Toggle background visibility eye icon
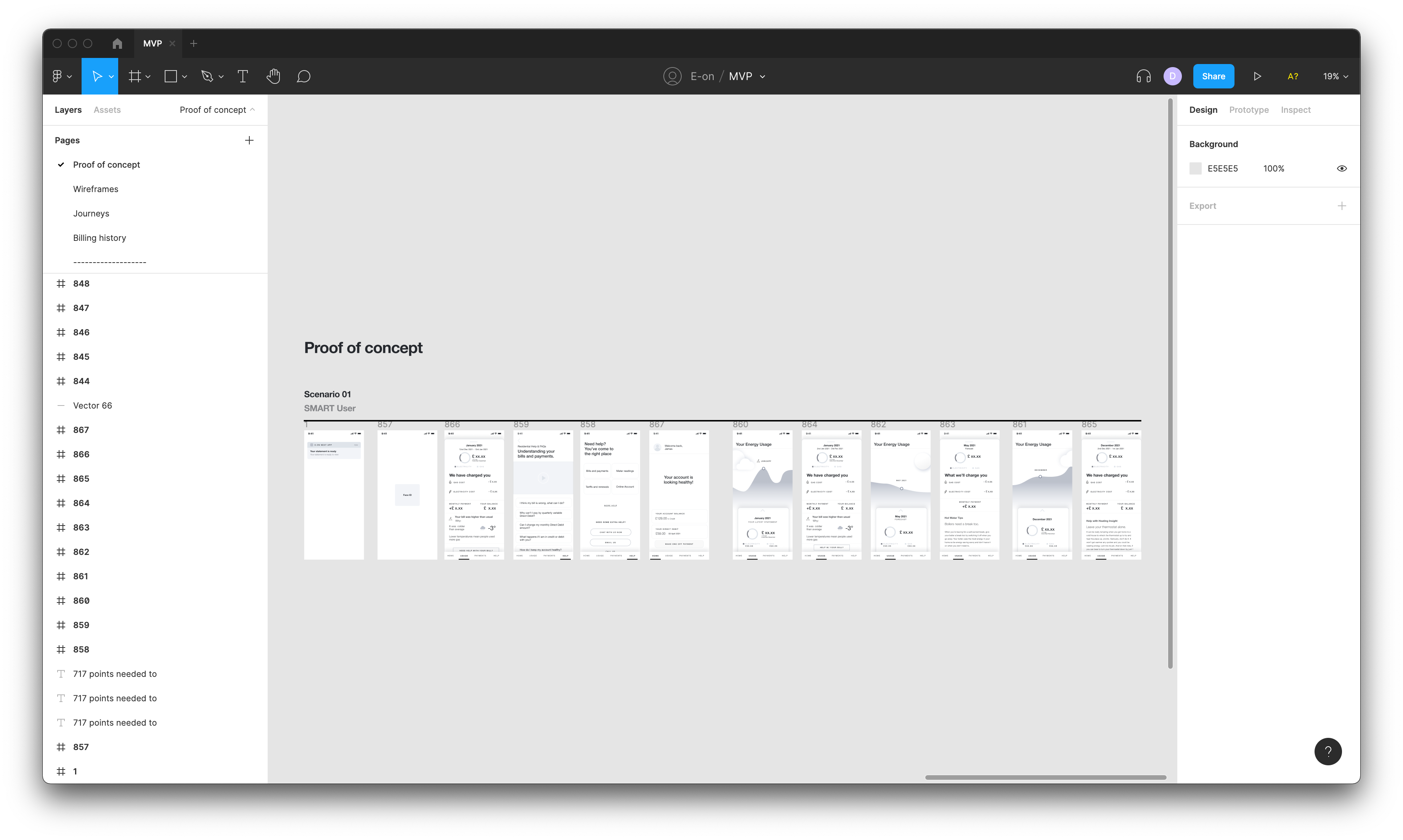Image resolution: width=1403 pixels, height=840 pixels. pos(1341,169)
